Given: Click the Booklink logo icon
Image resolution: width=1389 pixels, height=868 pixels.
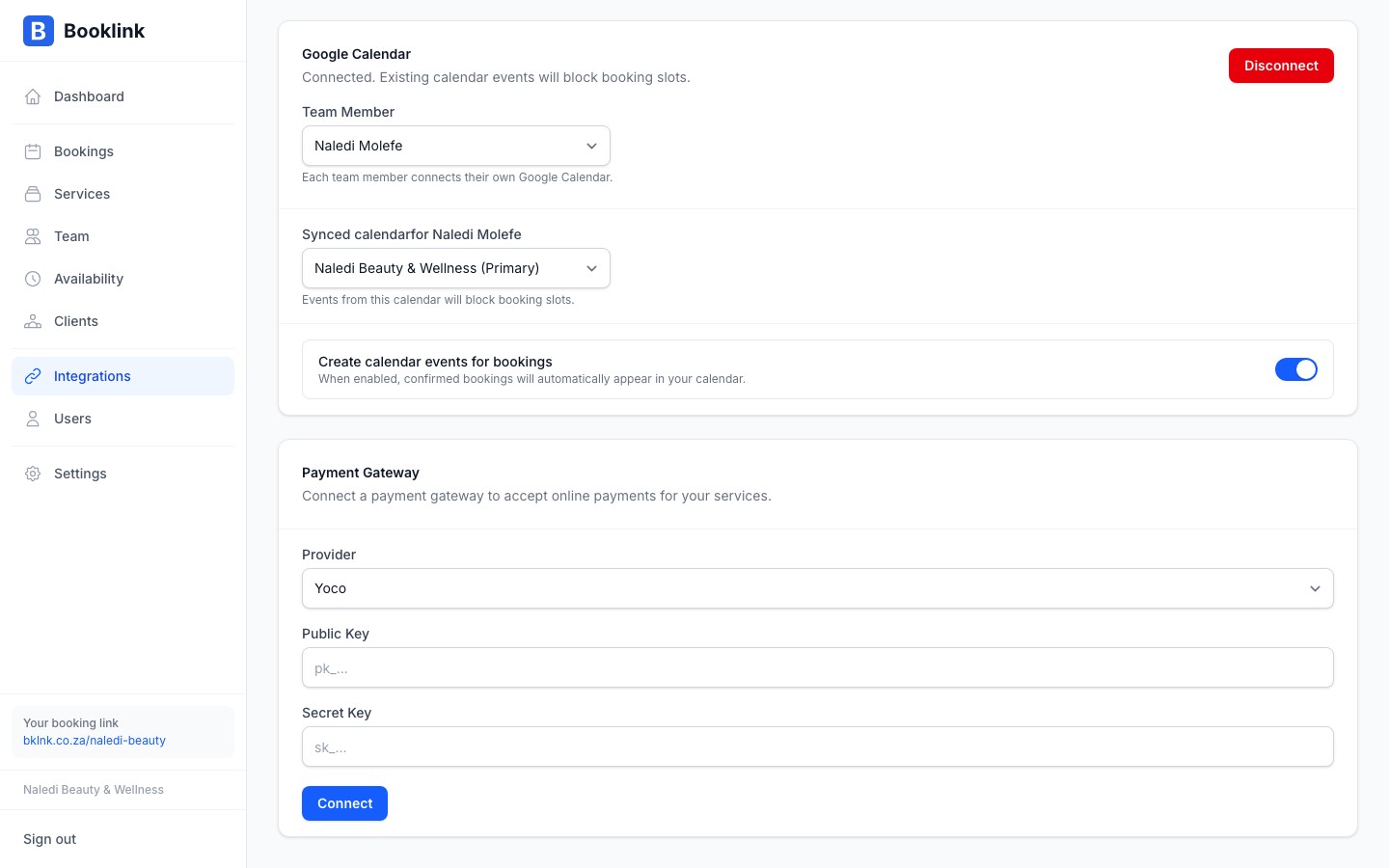Looking at the screenshot, I should [x=38, y=31].
